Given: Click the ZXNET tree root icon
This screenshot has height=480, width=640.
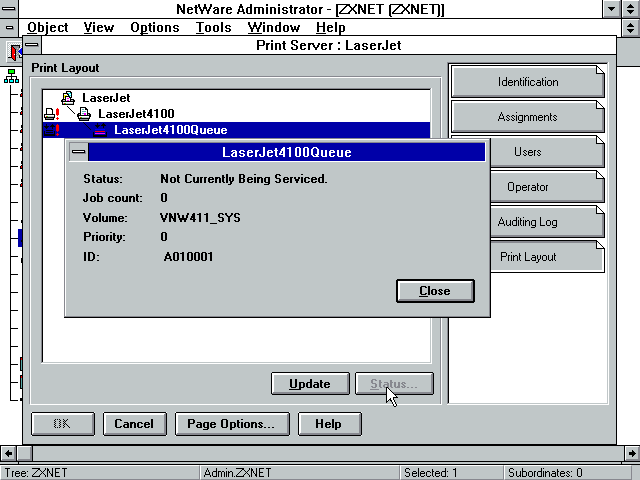Looking at the screenshot, I should tap(11, 76).
